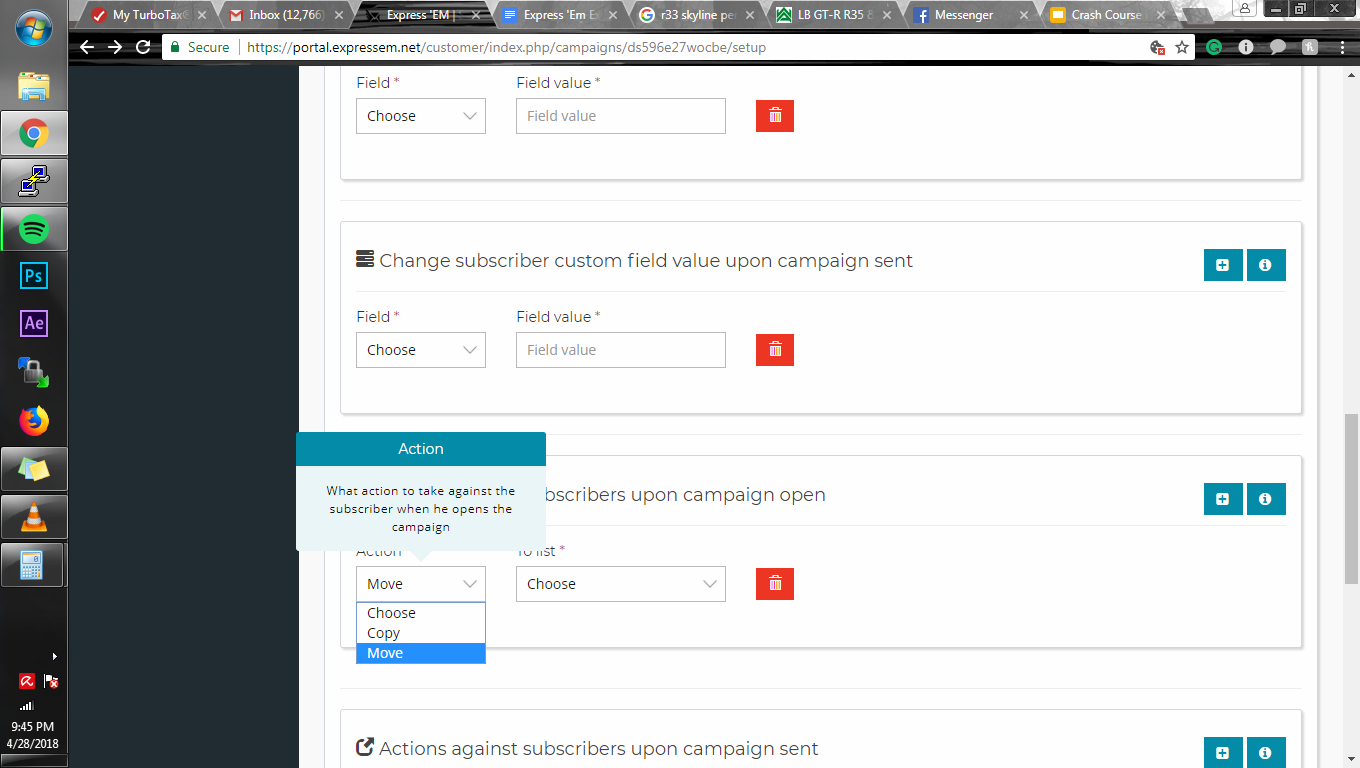Go forward in browser history
The image size is (1360, 768).
[115, 47]
